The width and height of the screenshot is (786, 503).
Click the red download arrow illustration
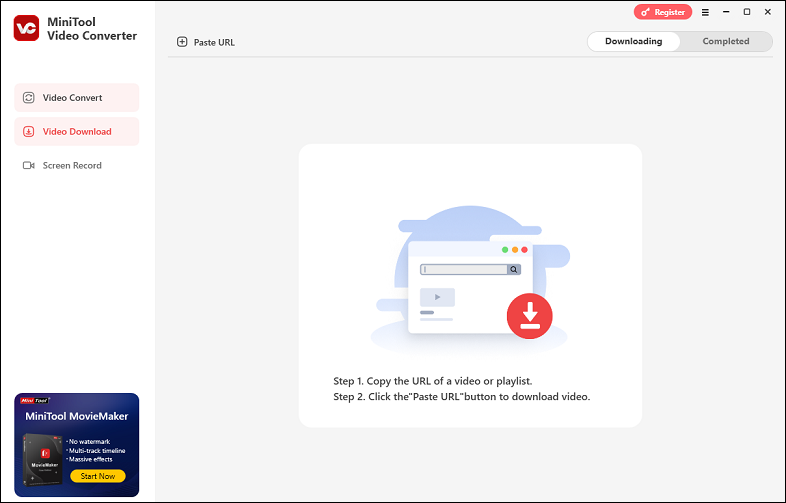(x=530, y=316)
